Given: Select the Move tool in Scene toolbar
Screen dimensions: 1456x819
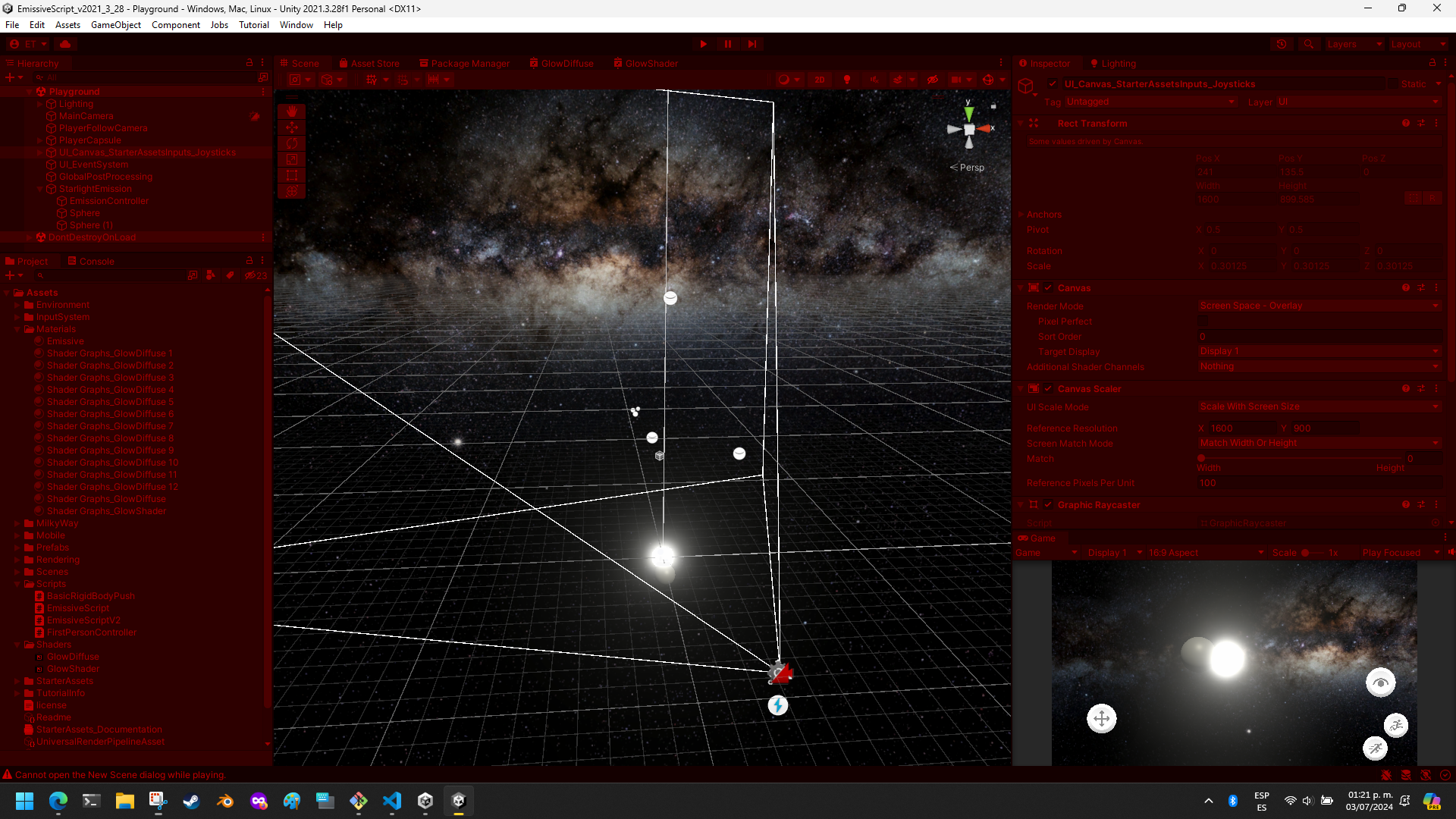Looking at the screenshot, I should tap(292, 127).
